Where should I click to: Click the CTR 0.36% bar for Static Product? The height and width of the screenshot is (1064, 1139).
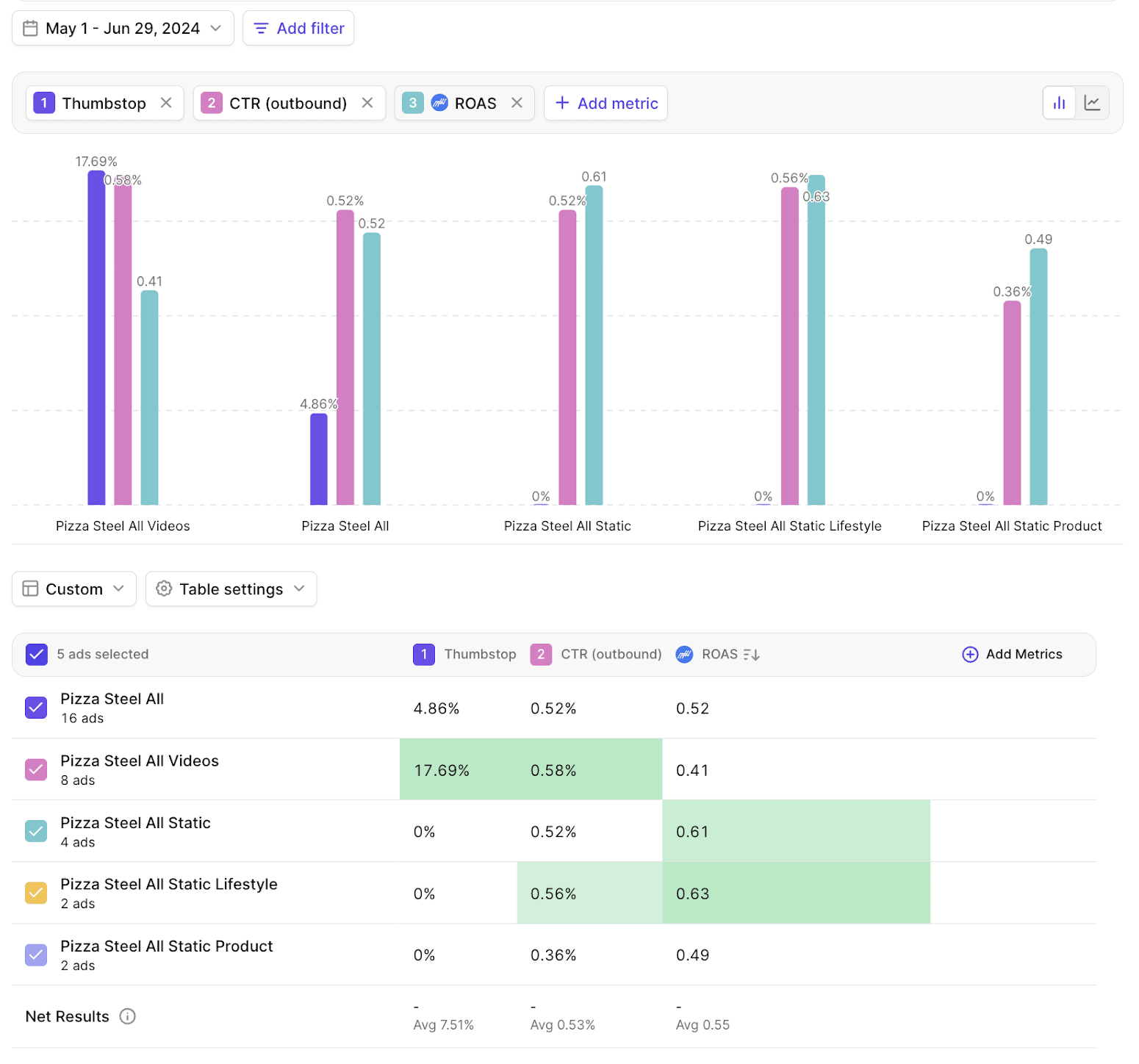(1012, 403)
